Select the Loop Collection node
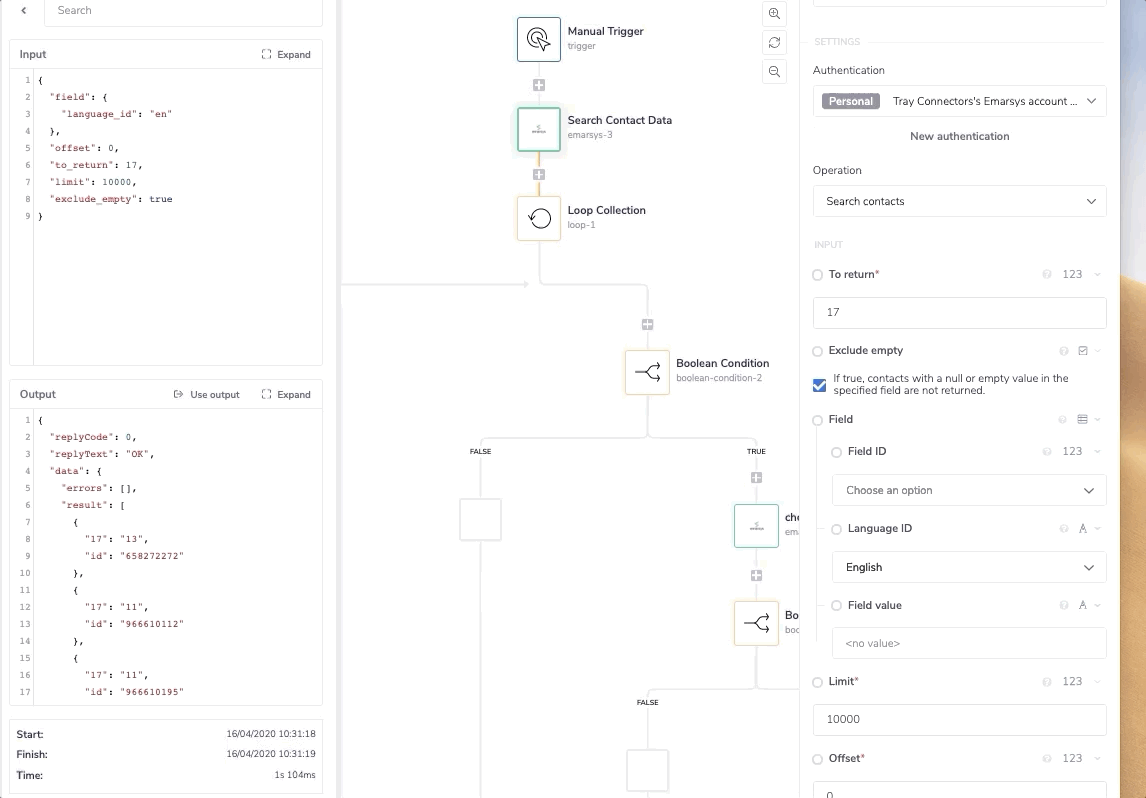The height and width of the screenshot is (798, 1146). point(539,218)
